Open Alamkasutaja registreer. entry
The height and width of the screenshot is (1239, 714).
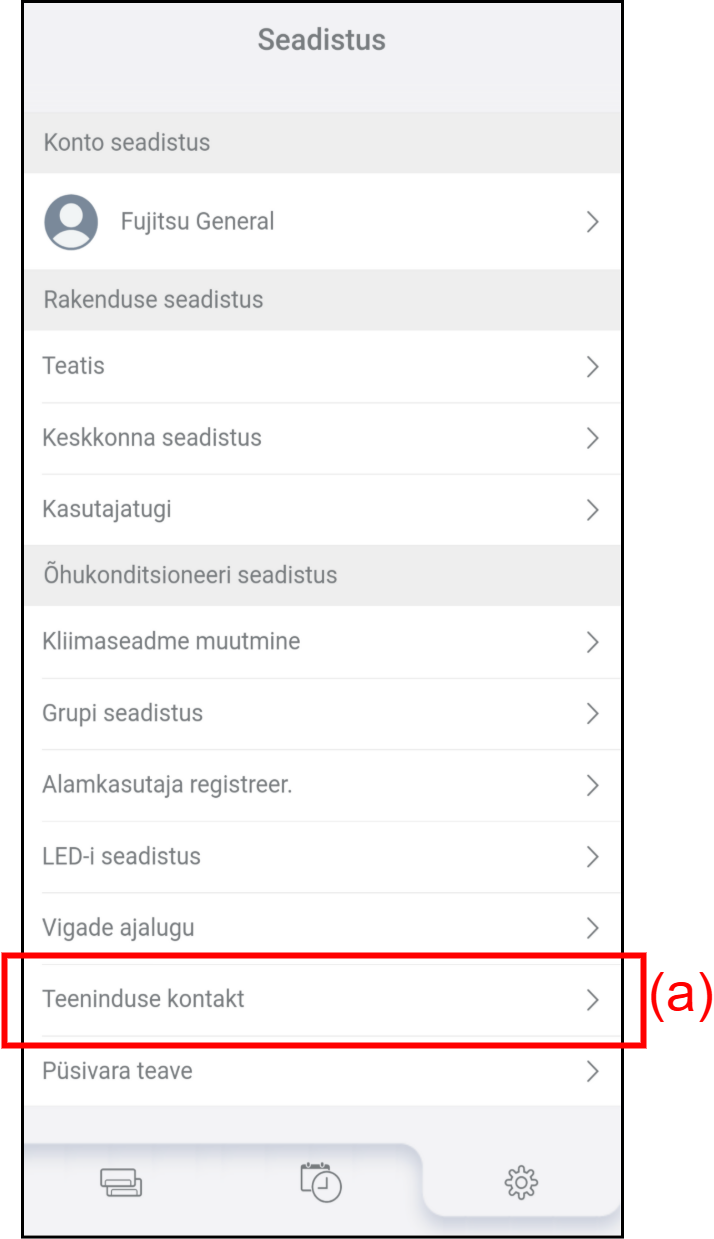tap(167, 786)
